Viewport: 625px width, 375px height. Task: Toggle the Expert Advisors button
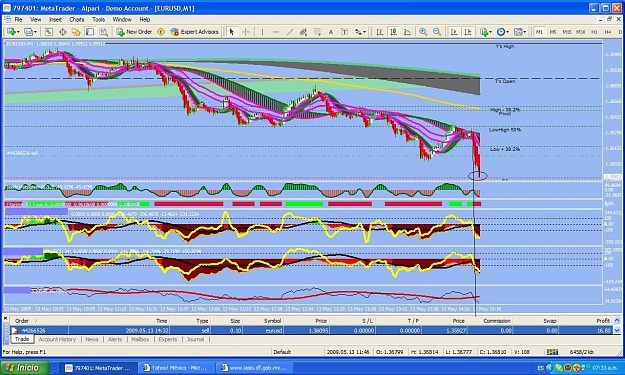[195, 32]
